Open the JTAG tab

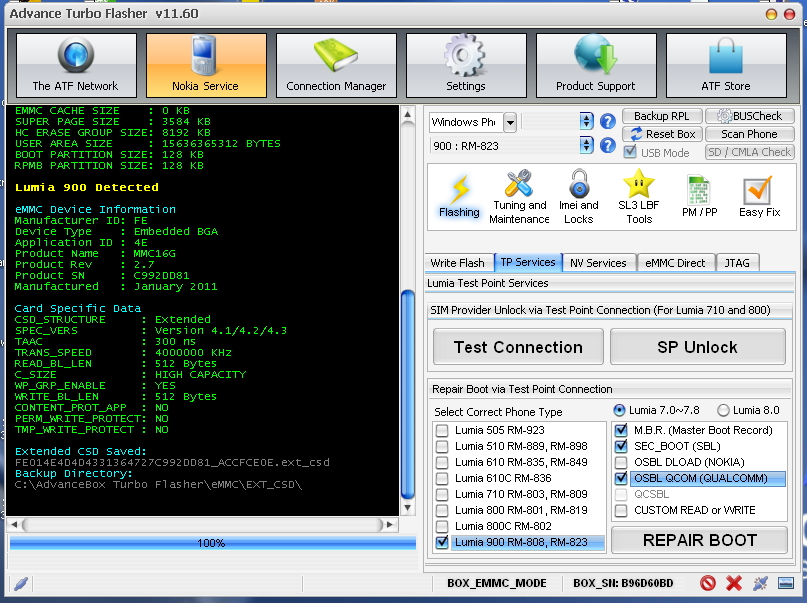(737, 263)
